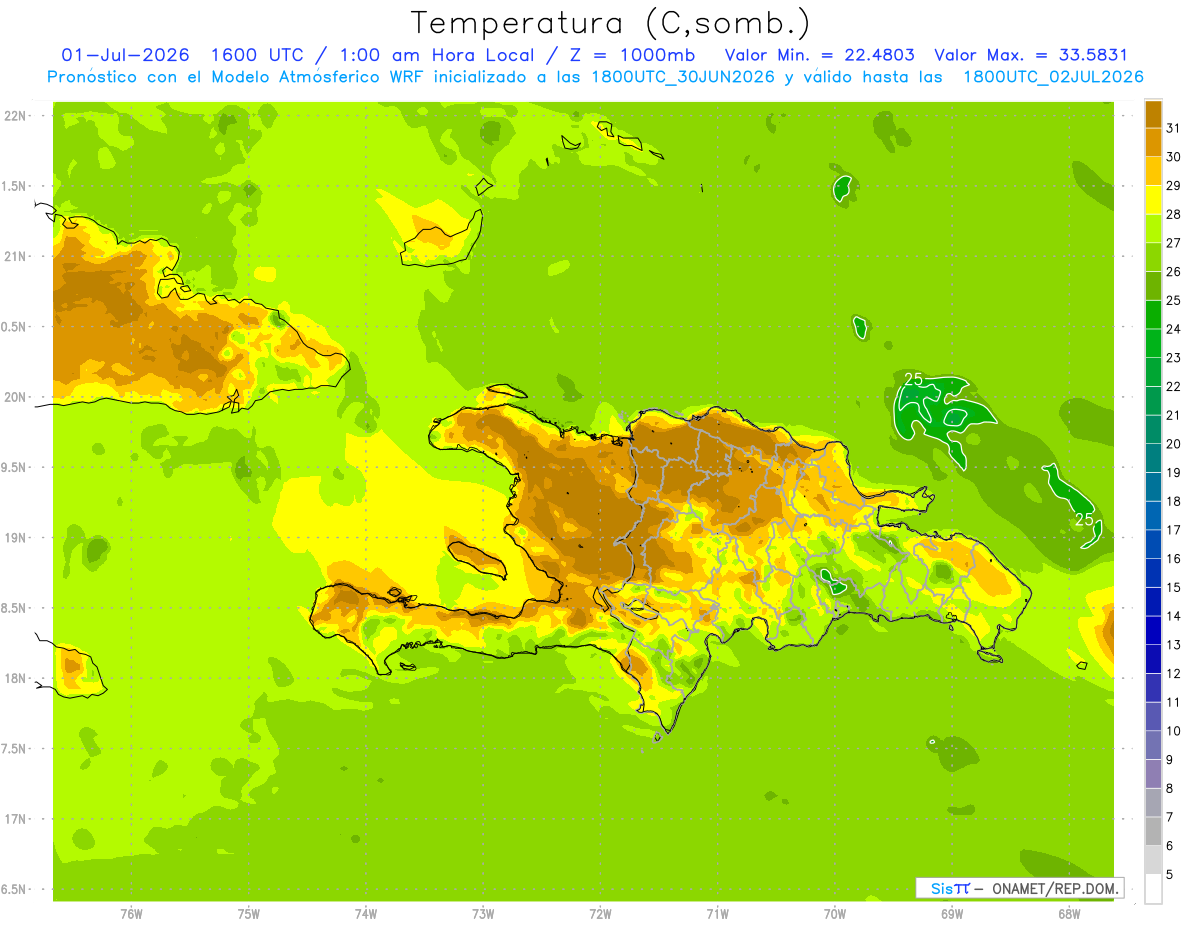Click the "69W" longitude axis label
Image resolution: width=1200 pixels, height=927 pixels.
pos(952,914)
